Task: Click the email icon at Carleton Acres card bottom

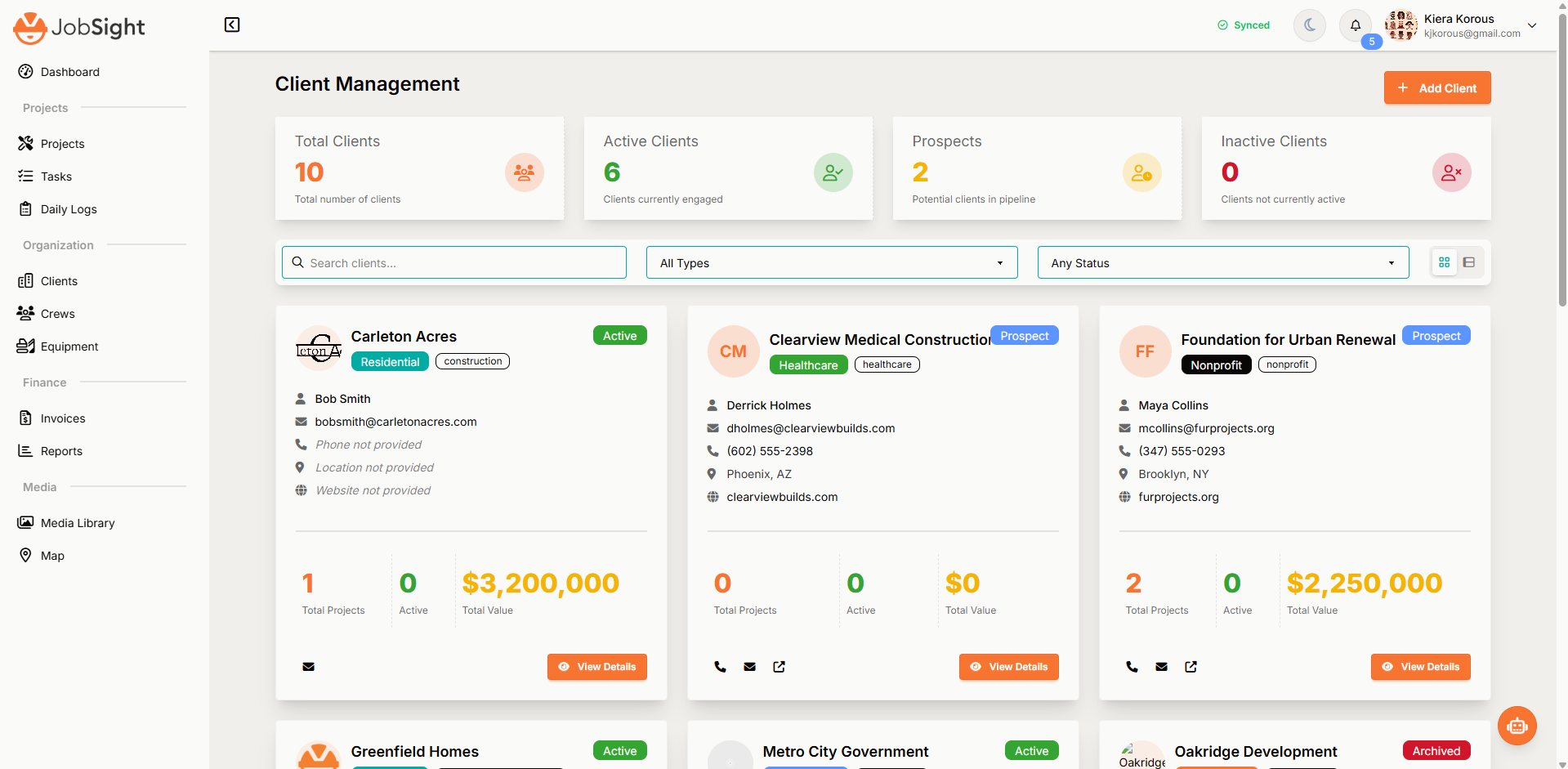Action: tap(308, 667)
